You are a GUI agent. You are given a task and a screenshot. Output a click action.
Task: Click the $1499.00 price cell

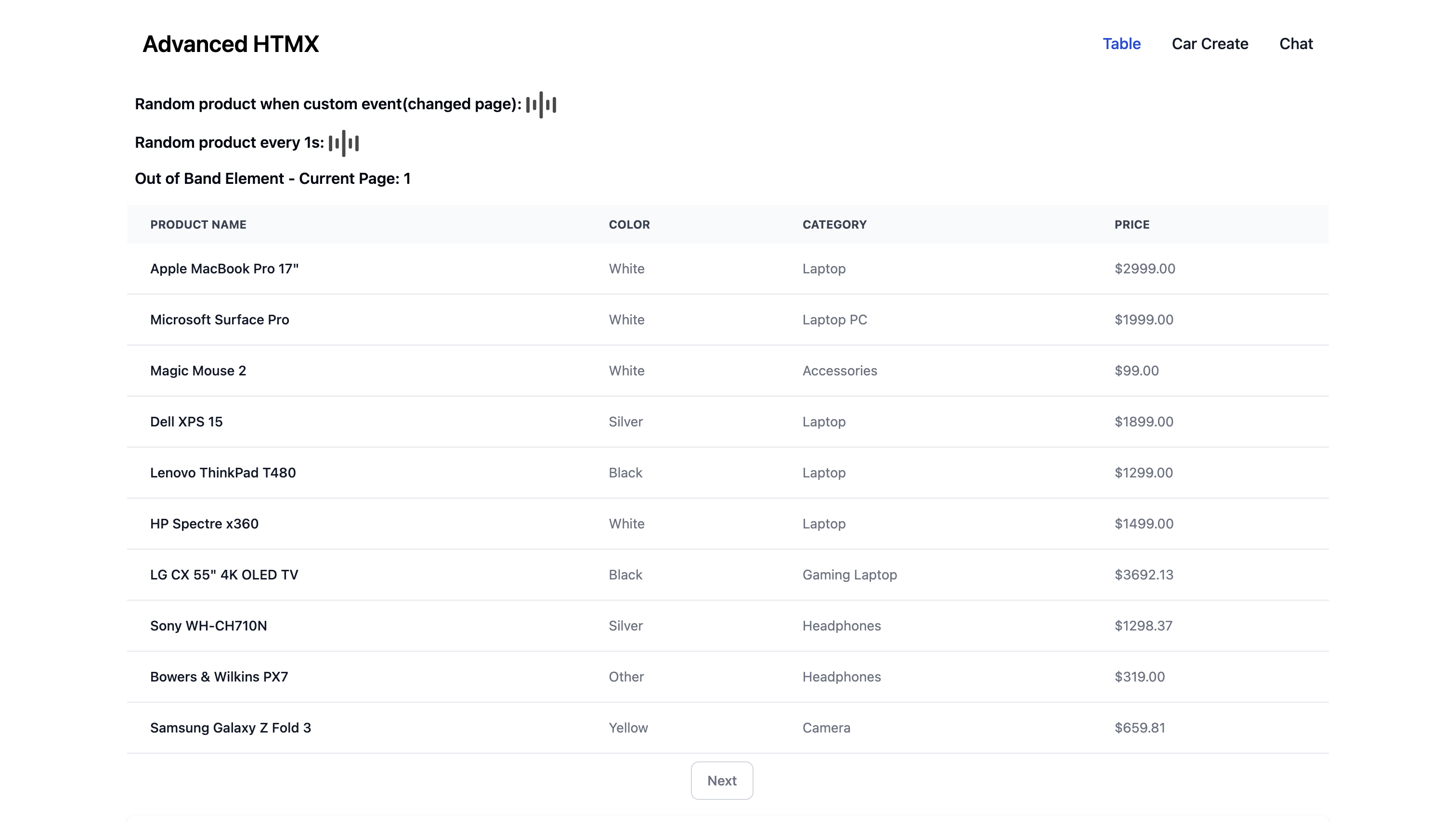(1144, 524)
